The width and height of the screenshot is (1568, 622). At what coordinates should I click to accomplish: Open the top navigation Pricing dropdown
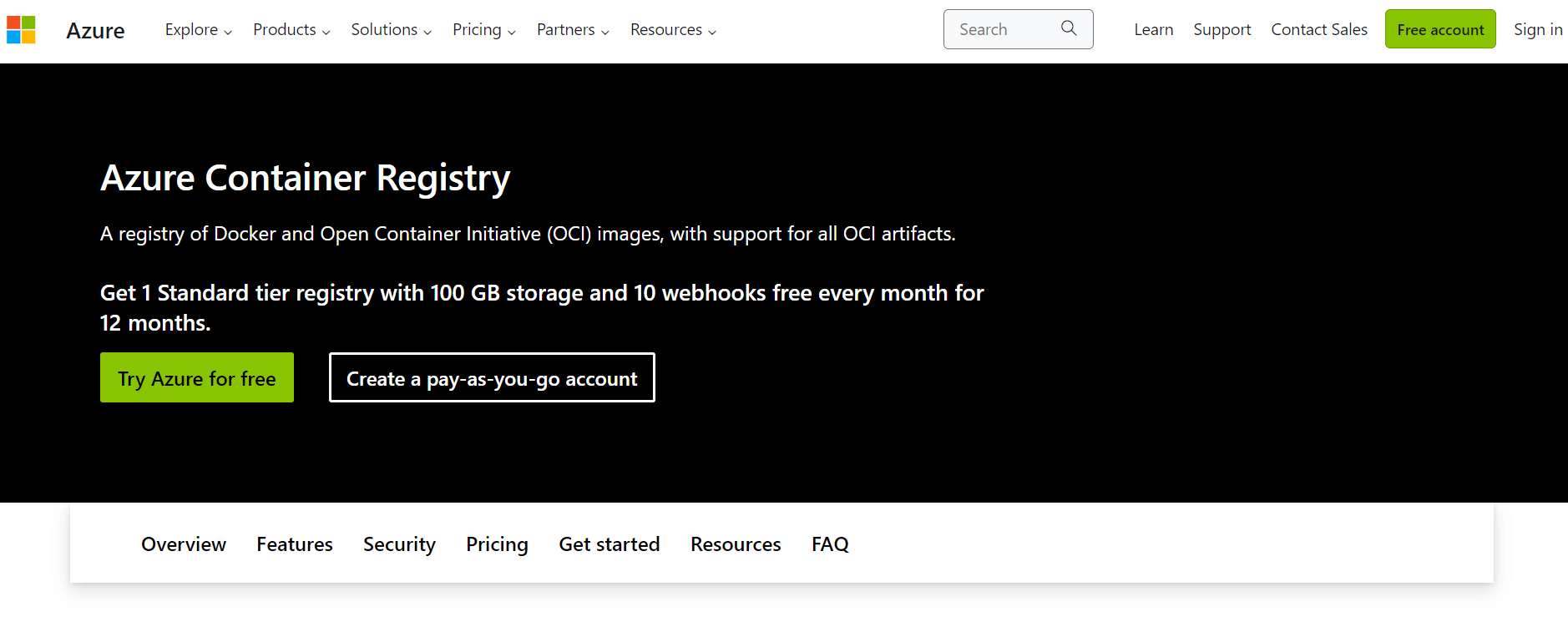point(484,30)
